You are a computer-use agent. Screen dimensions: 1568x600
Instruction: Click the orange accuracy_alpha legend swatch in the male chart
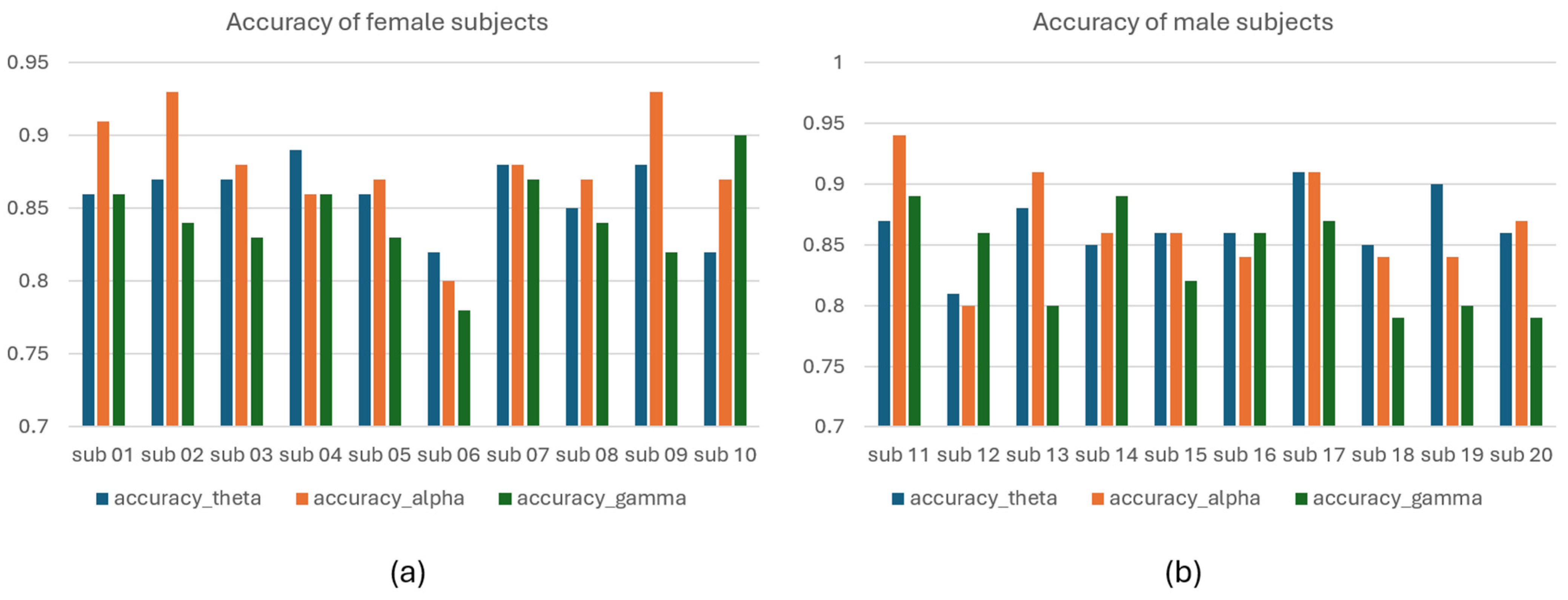pos(1098,499)
